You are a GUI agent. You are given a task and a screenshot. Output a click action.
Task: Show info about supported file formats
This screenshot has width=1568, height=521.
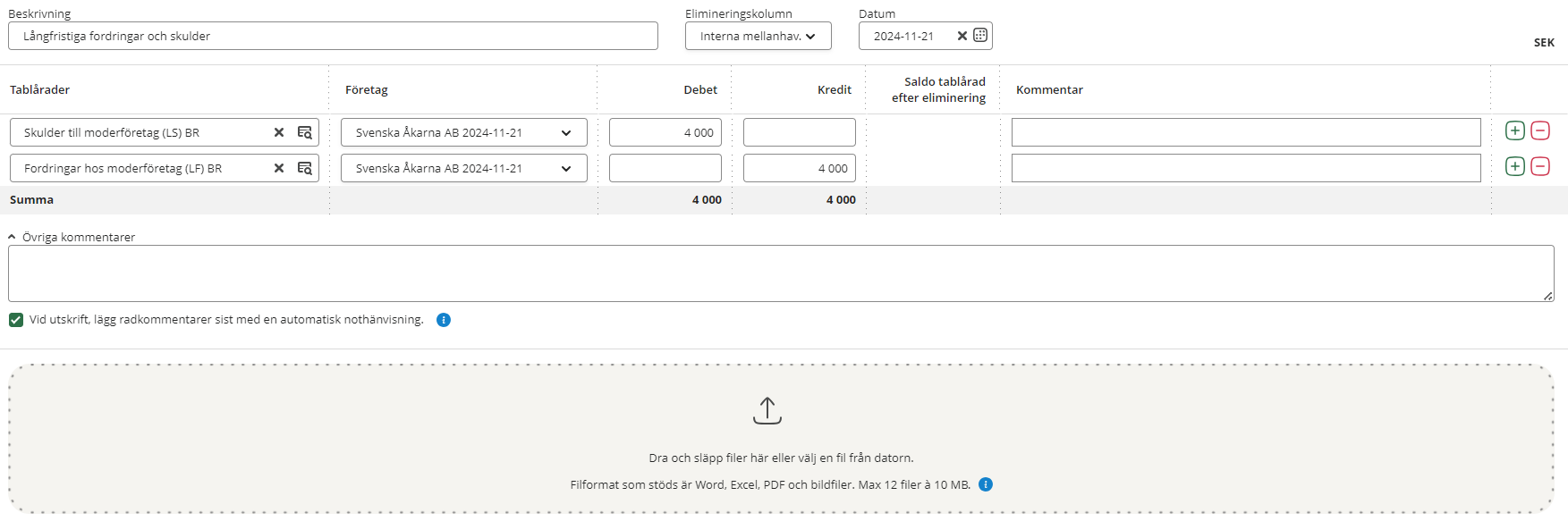coord(986,484)
